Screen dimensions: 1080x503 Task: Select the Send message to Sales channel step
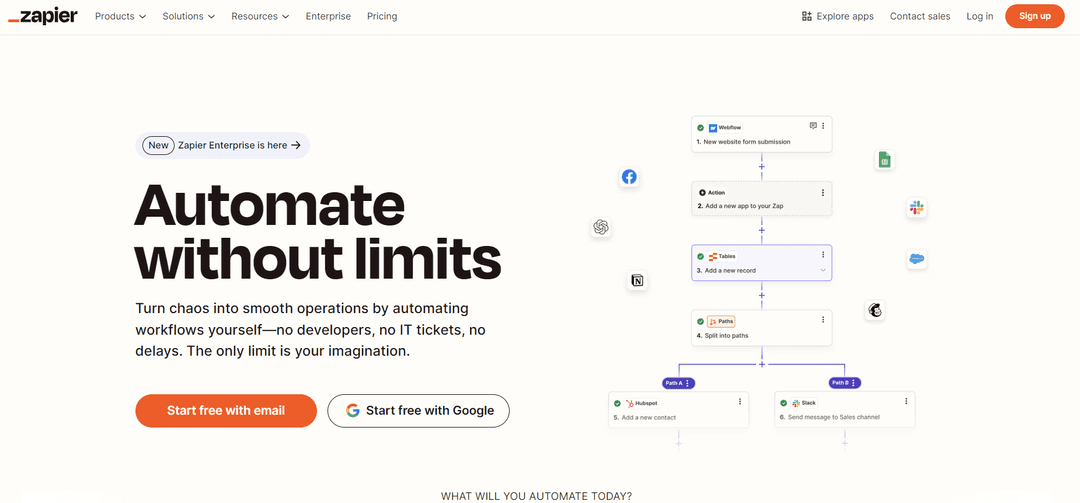pos(845,409)
